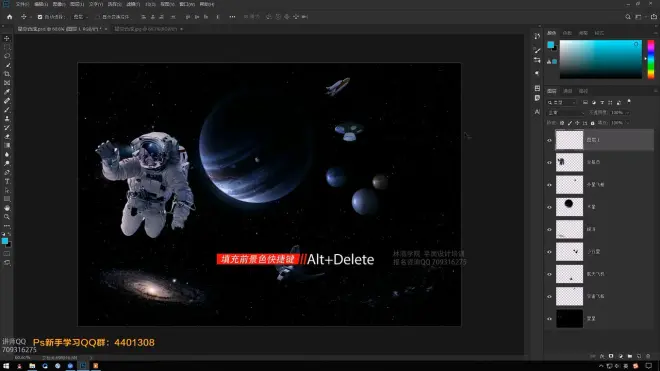Click the toolbox foreground color swatch
This screenshot has height=371, width=660.
5,241
